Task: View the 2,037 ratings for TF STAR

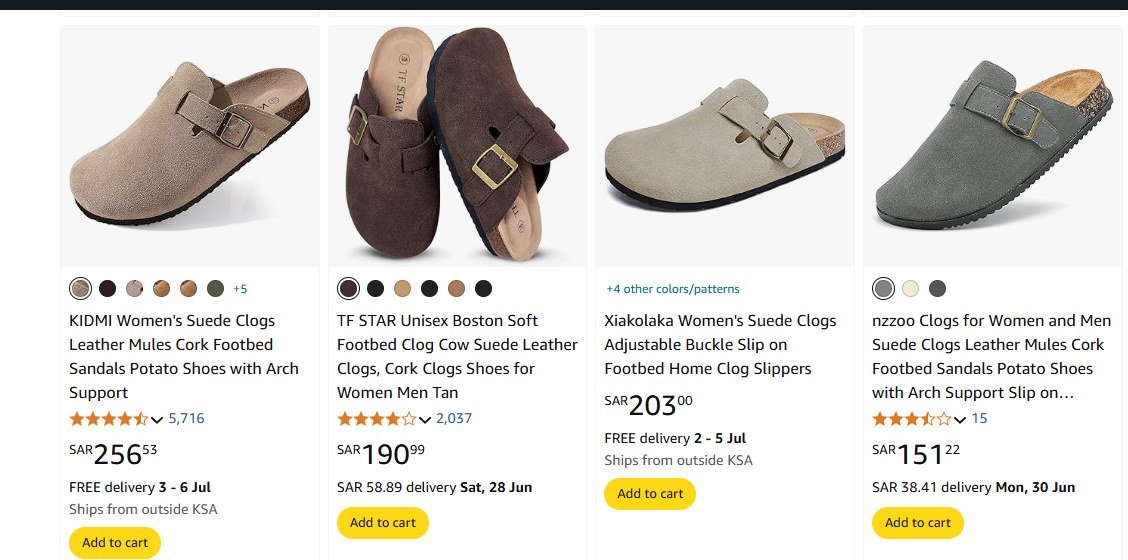Action: click(x=454, y=419)
